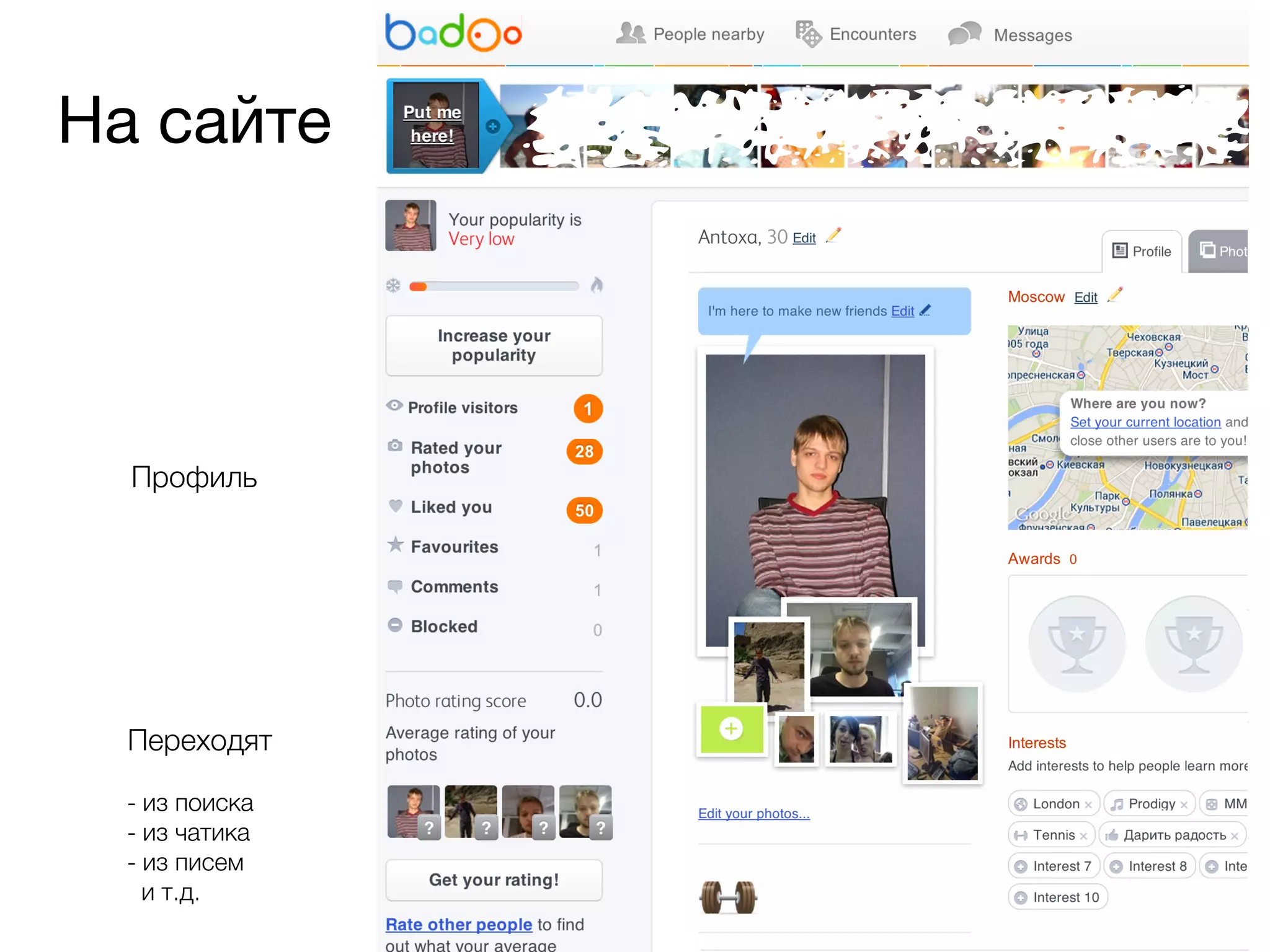
Task: Click profile avatar beside popularity text
Action: pos(411,225)
